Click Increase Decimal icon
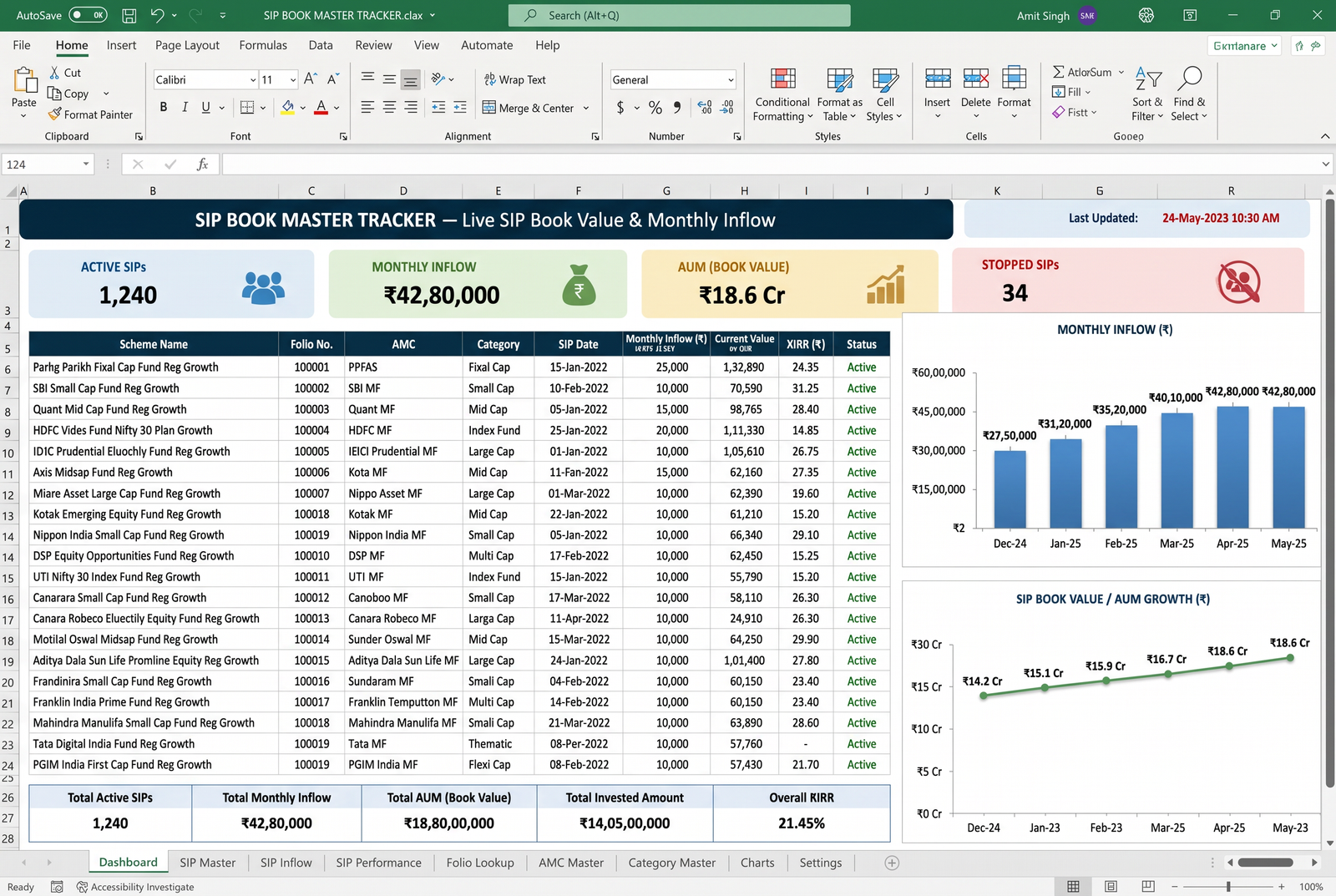Viewport: 1336px width, 896px height. click(x=705, y=107)
